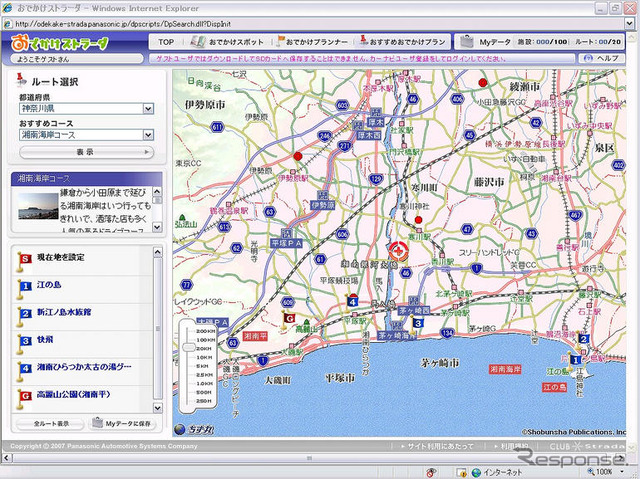640x479 pixels.
Task: Click red dot near 伊勢原駅
Action: [x=298, y=156]
